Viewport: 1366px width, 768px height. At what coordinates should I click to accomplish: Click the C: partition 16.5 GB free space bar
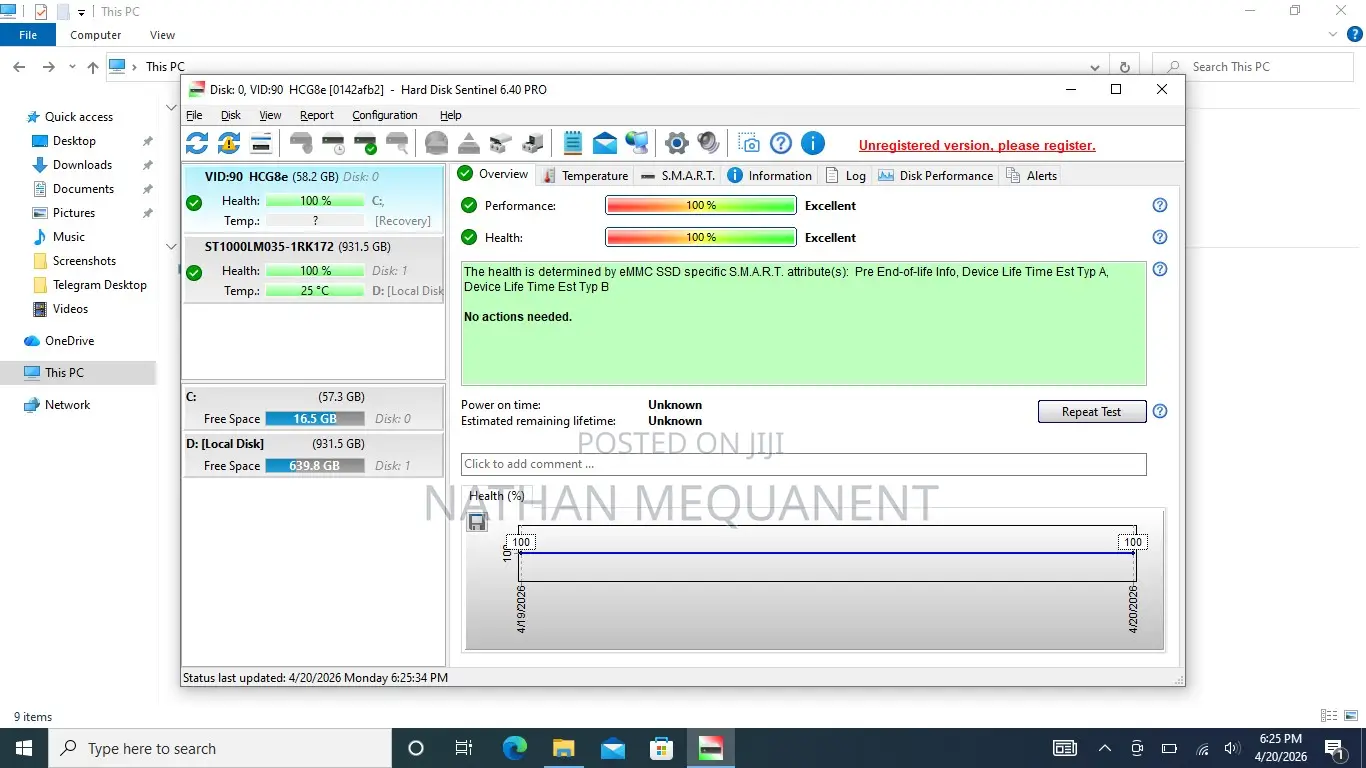tap(314, 419)
